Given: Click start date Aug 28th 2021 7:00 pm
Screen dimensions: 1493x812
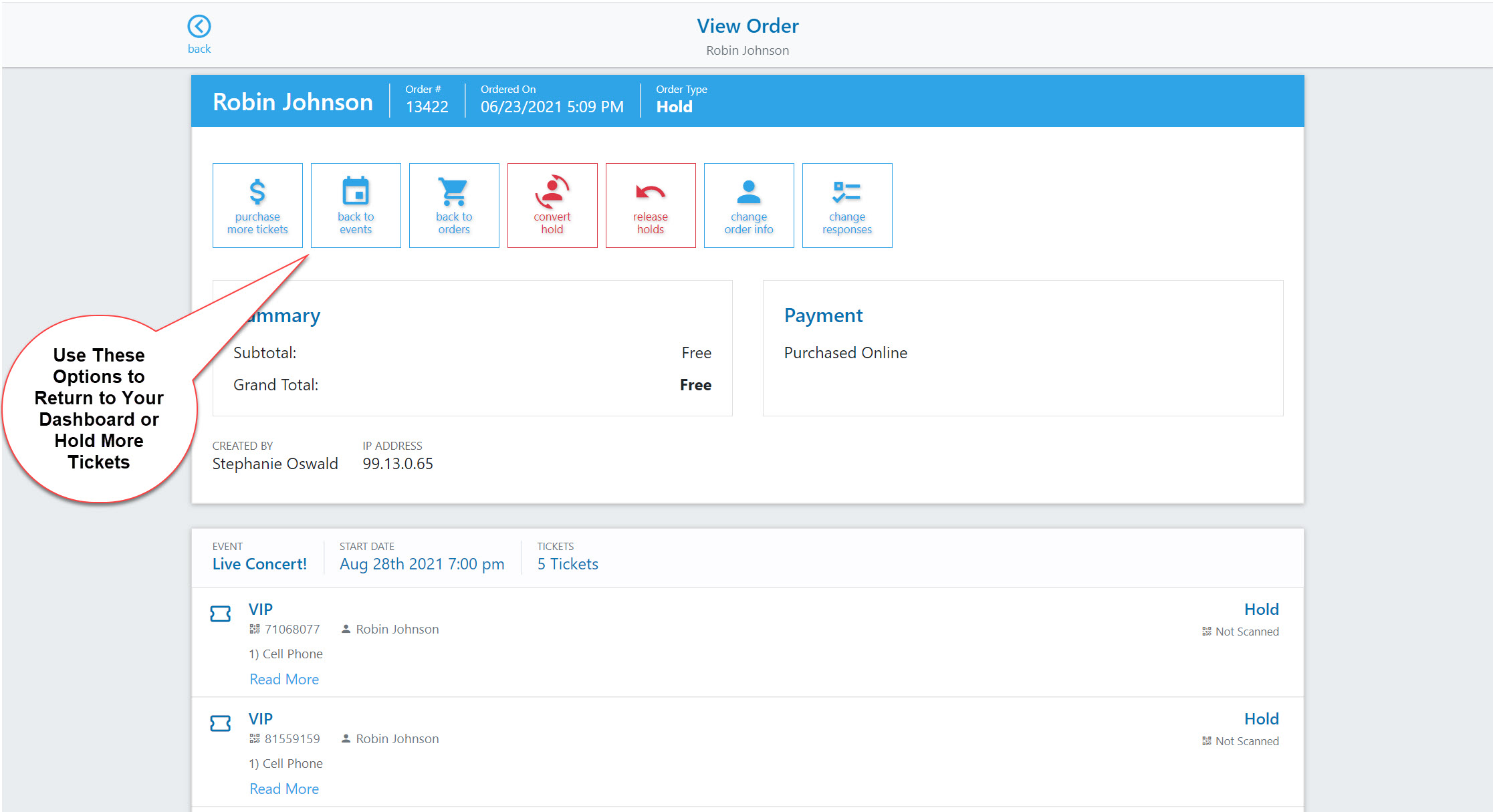Looking at the screenshot, I should pyautogui.click(x=422, y=564).
